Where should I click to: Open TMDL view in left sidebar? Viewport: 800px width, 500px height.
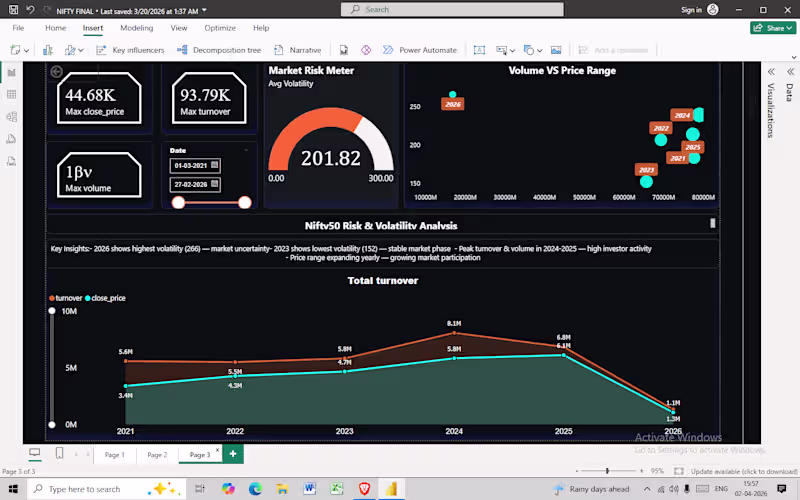(11, 162)
